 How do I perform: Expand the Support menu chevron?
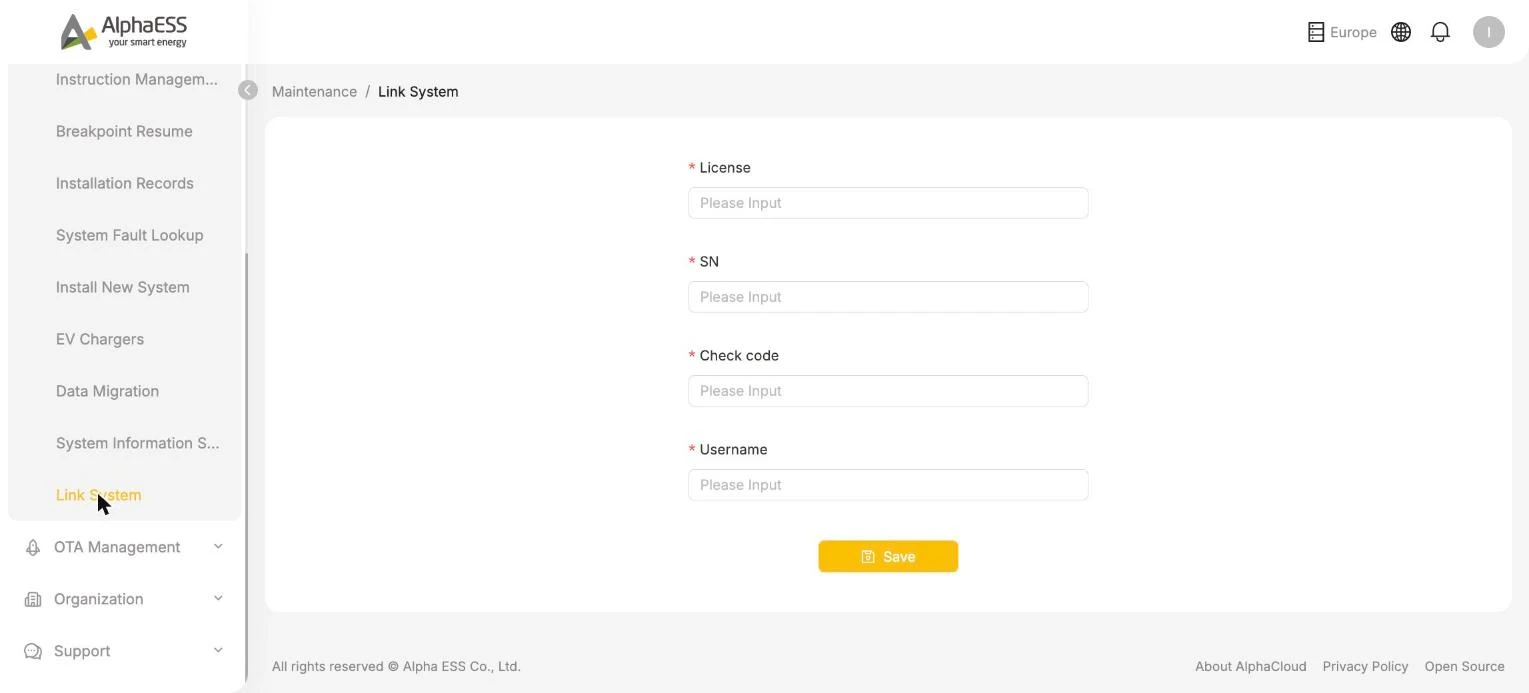tap(218, 650)
